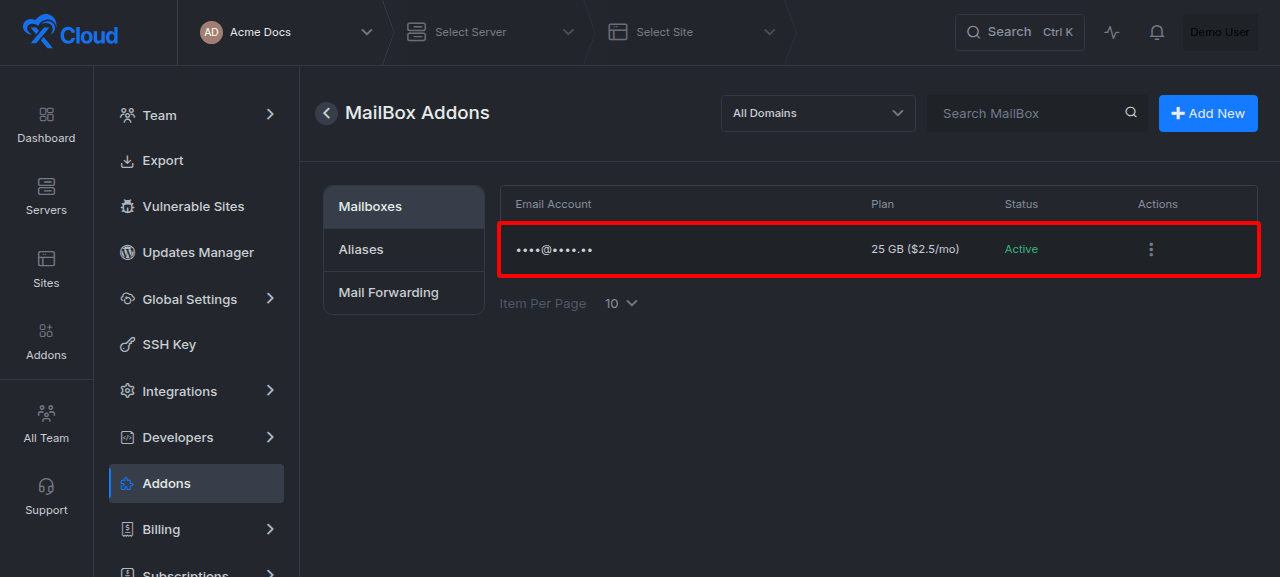The image size is (1280, 577).
Task: Click the back arrow beside MailBox Addons
Action: 326,113
